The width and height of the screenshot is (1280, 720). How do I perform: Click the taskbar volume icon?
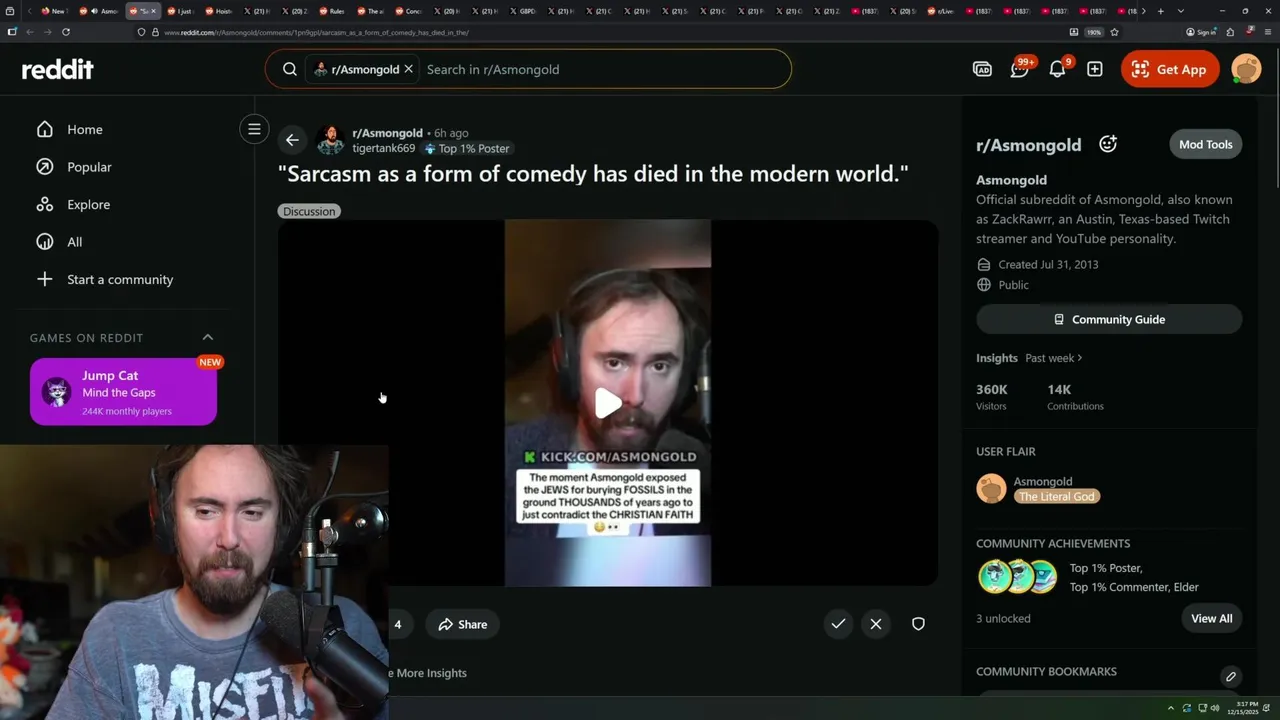1215,708
